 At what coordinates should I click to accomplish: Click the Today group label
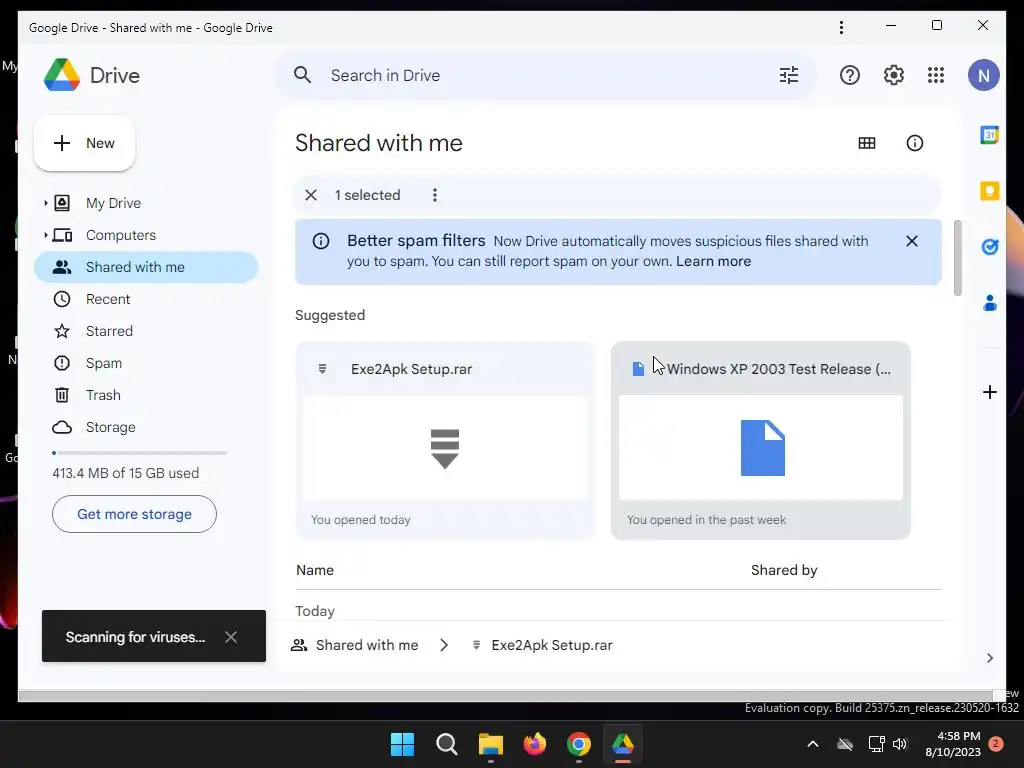point(315,611)
